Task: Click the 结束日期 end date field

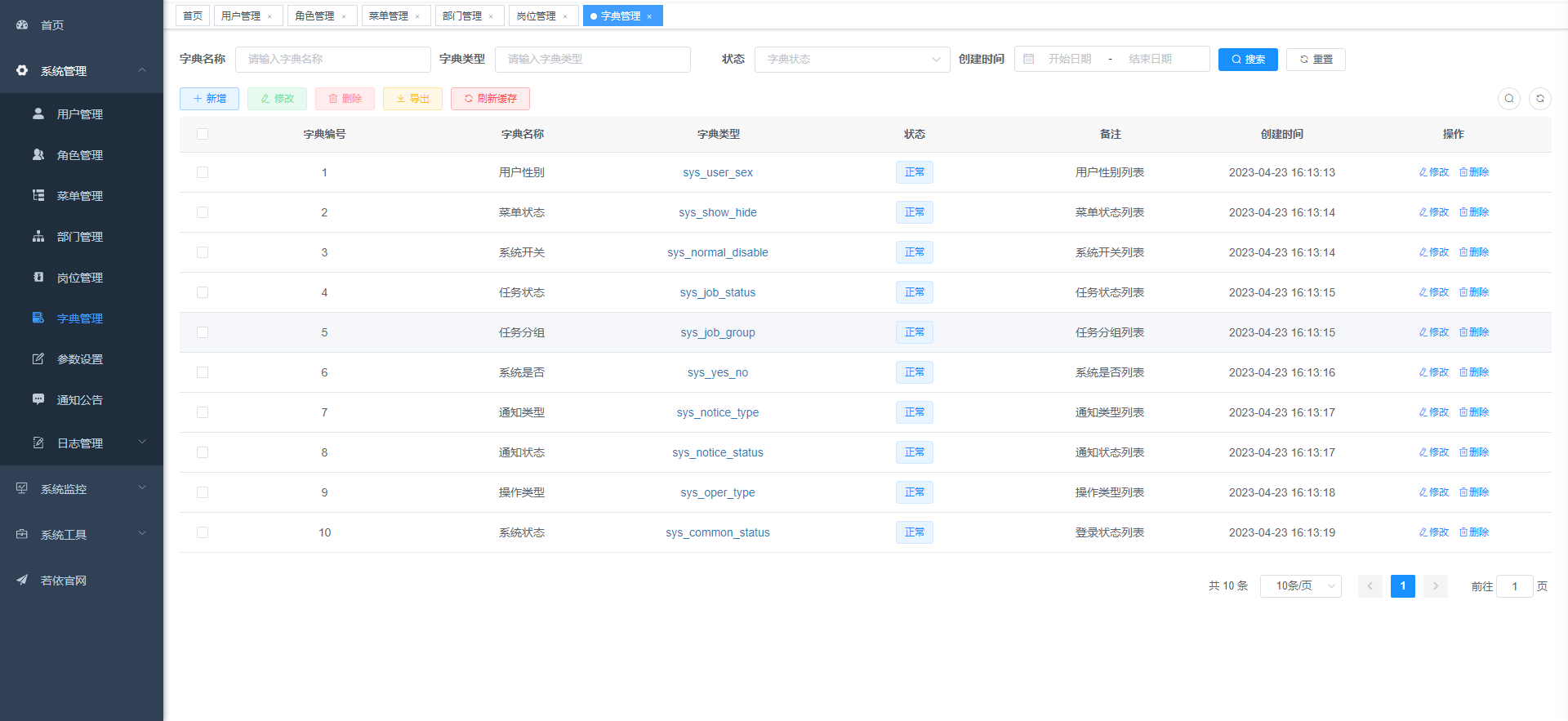Action: pyautogui.click(x=1151, y=59)
